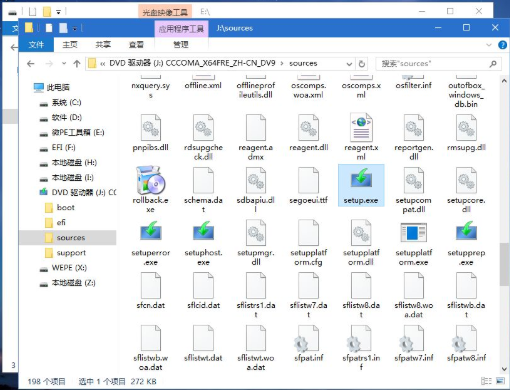Screen dimensions: 510x390
Task: Open 本地磁盘 (H:) in navigation pane
Action: click(x=68, y=163)
